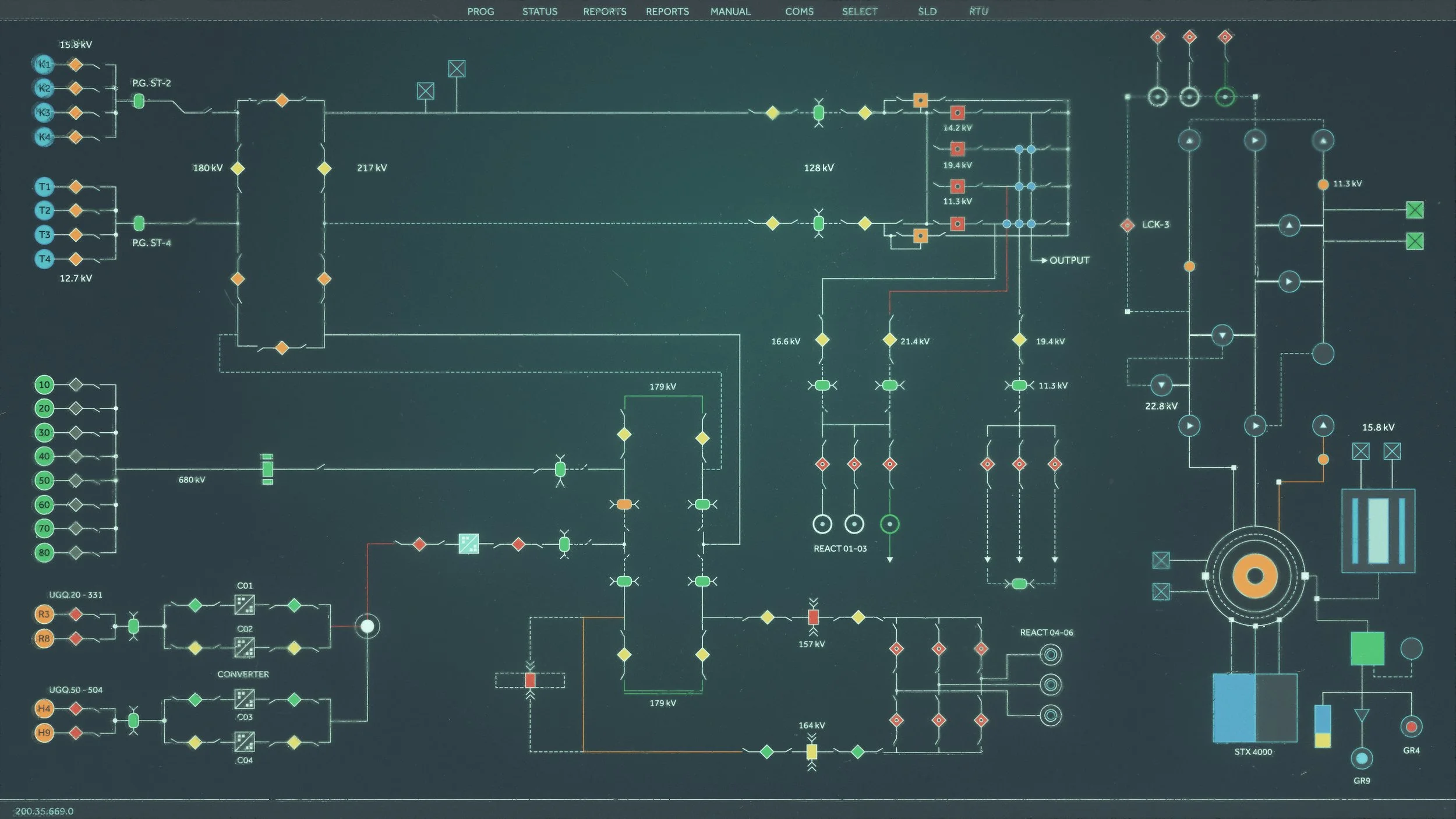Select the orange H4 node
The height and width of the screenshot is (819, 1456).
44,708
